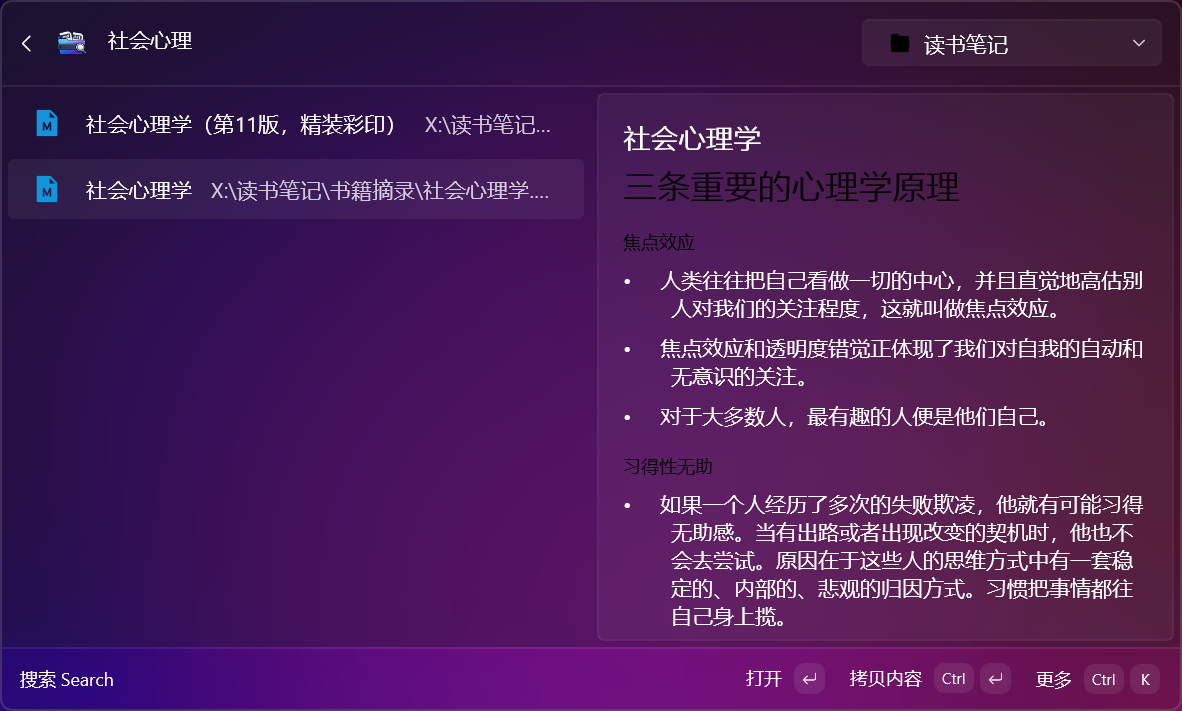Click the 更多 action
This screenshot has height=711, width=1182.
(x=1053, y=679)
